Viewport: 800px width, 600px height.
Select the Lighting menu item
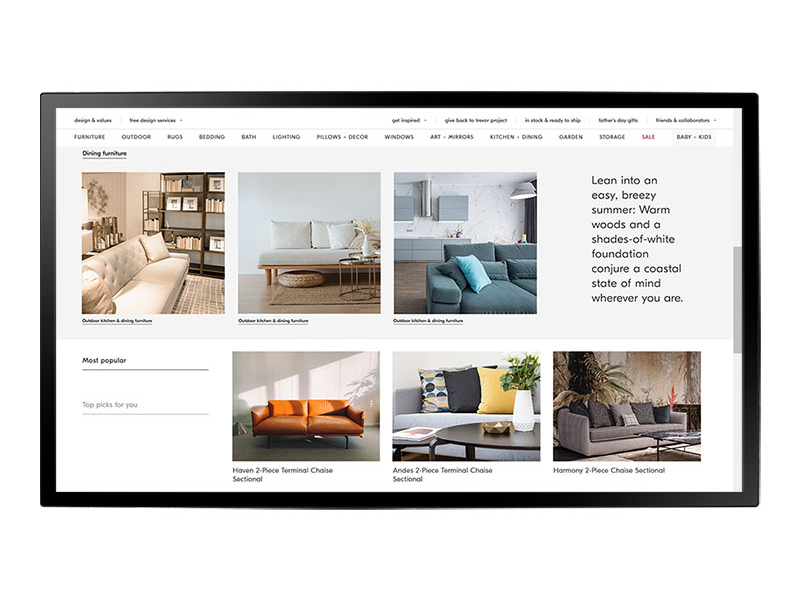coord(286,137)
